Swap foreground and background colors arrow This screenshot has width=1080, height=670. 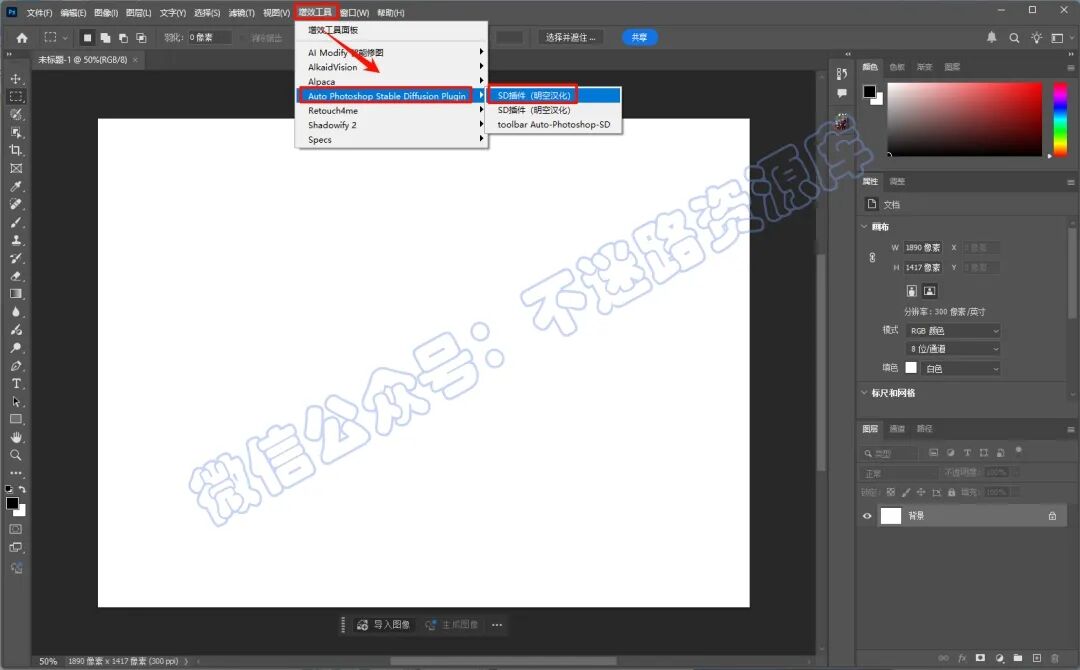(23, 489)
